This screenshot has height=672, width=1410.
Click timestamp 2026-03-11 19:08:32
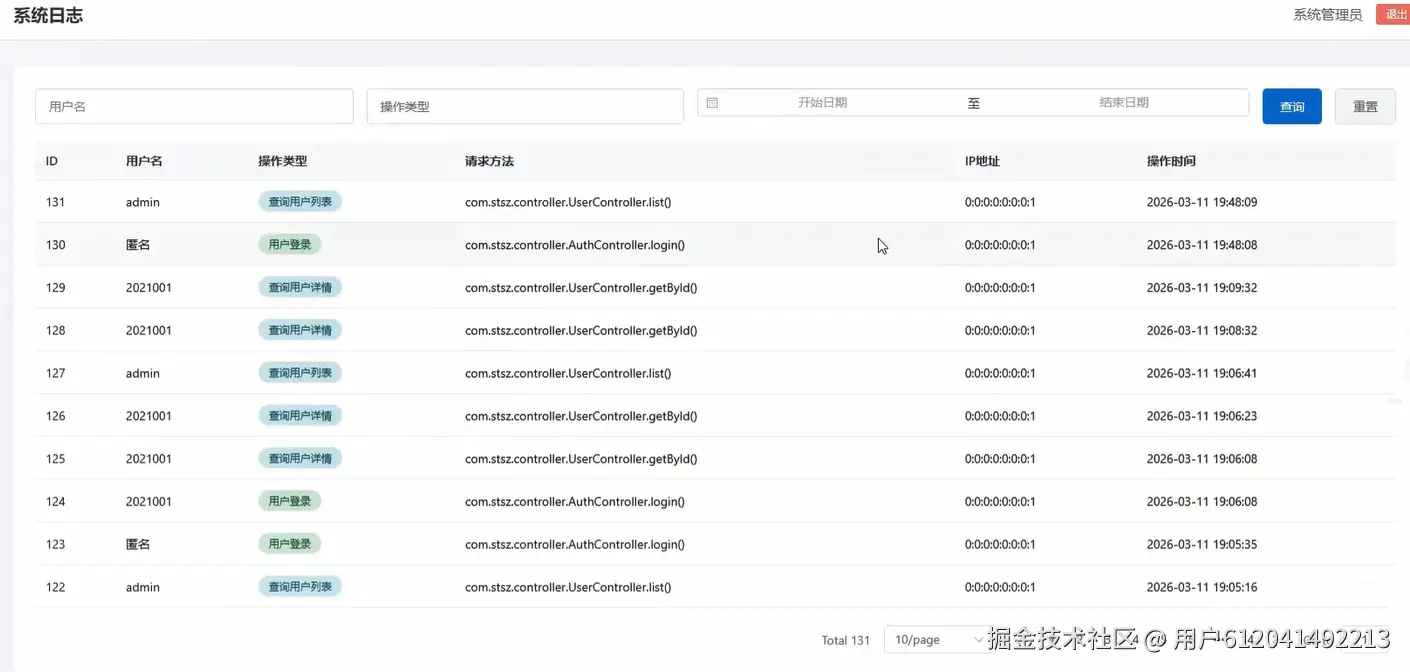(1202, 331)
